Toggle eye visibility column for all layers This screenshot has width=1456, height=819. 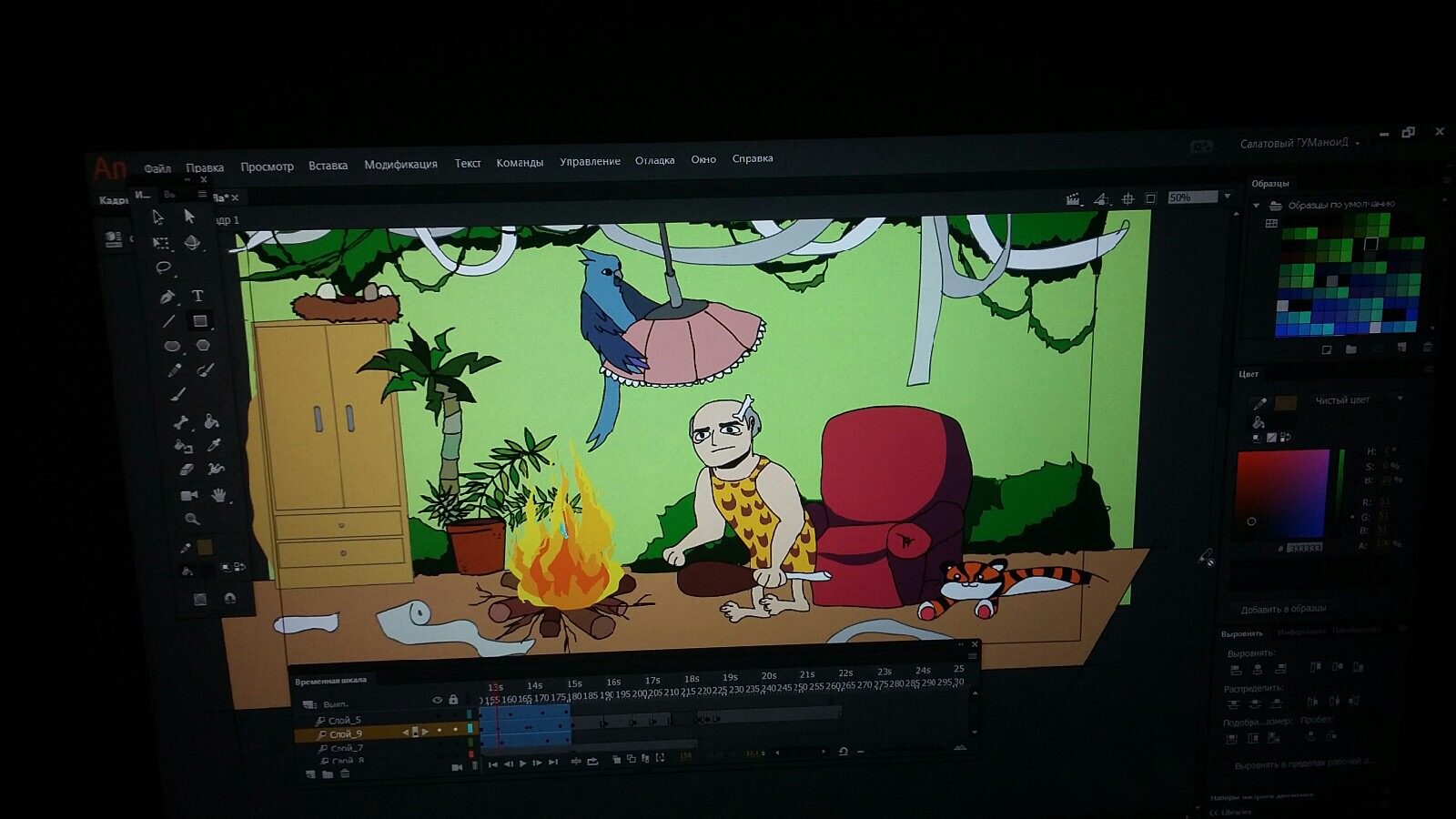click(437, 700)
